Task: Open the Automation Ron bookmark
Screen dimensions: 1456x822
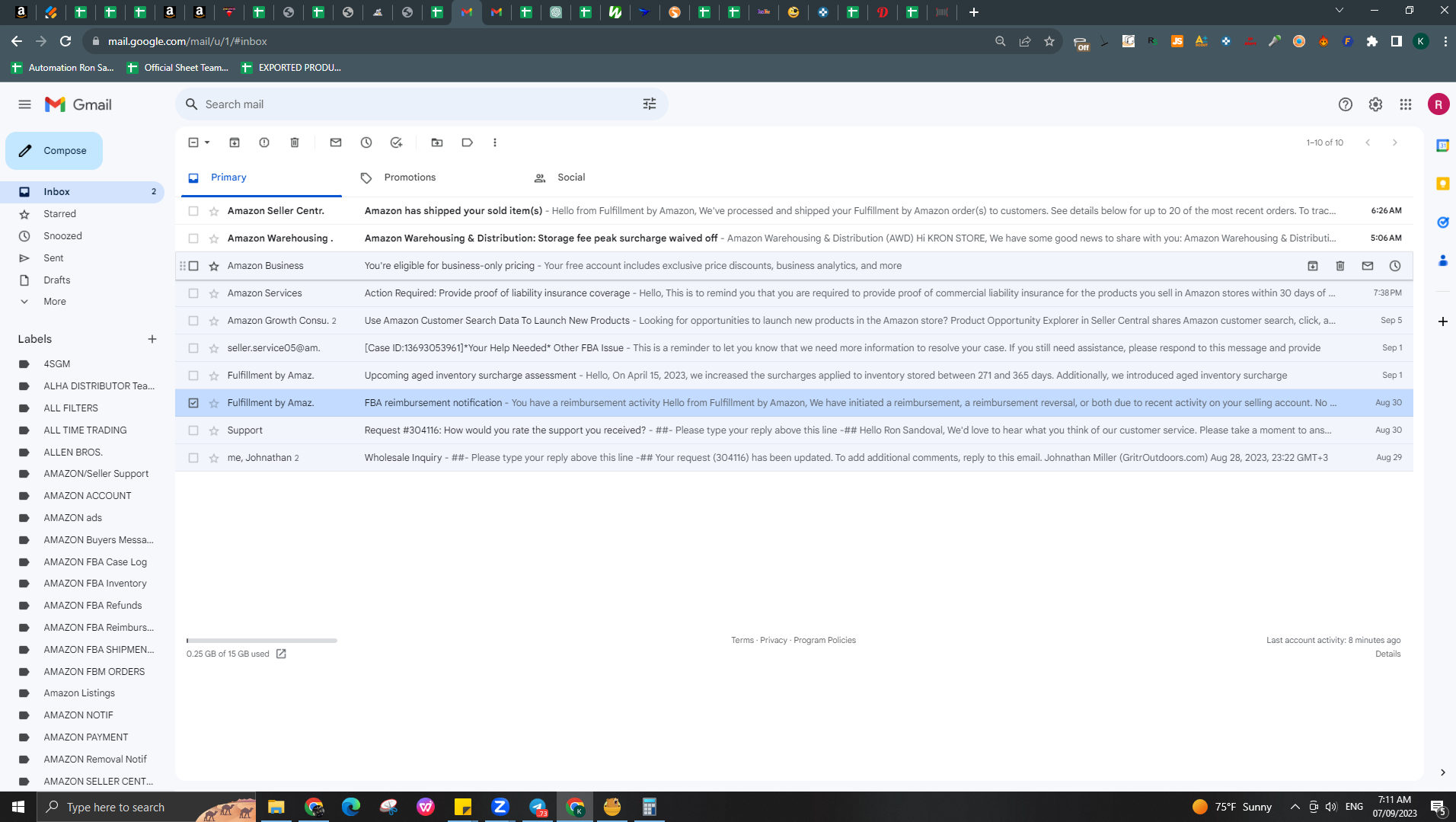Action: [x=63, y=68]
